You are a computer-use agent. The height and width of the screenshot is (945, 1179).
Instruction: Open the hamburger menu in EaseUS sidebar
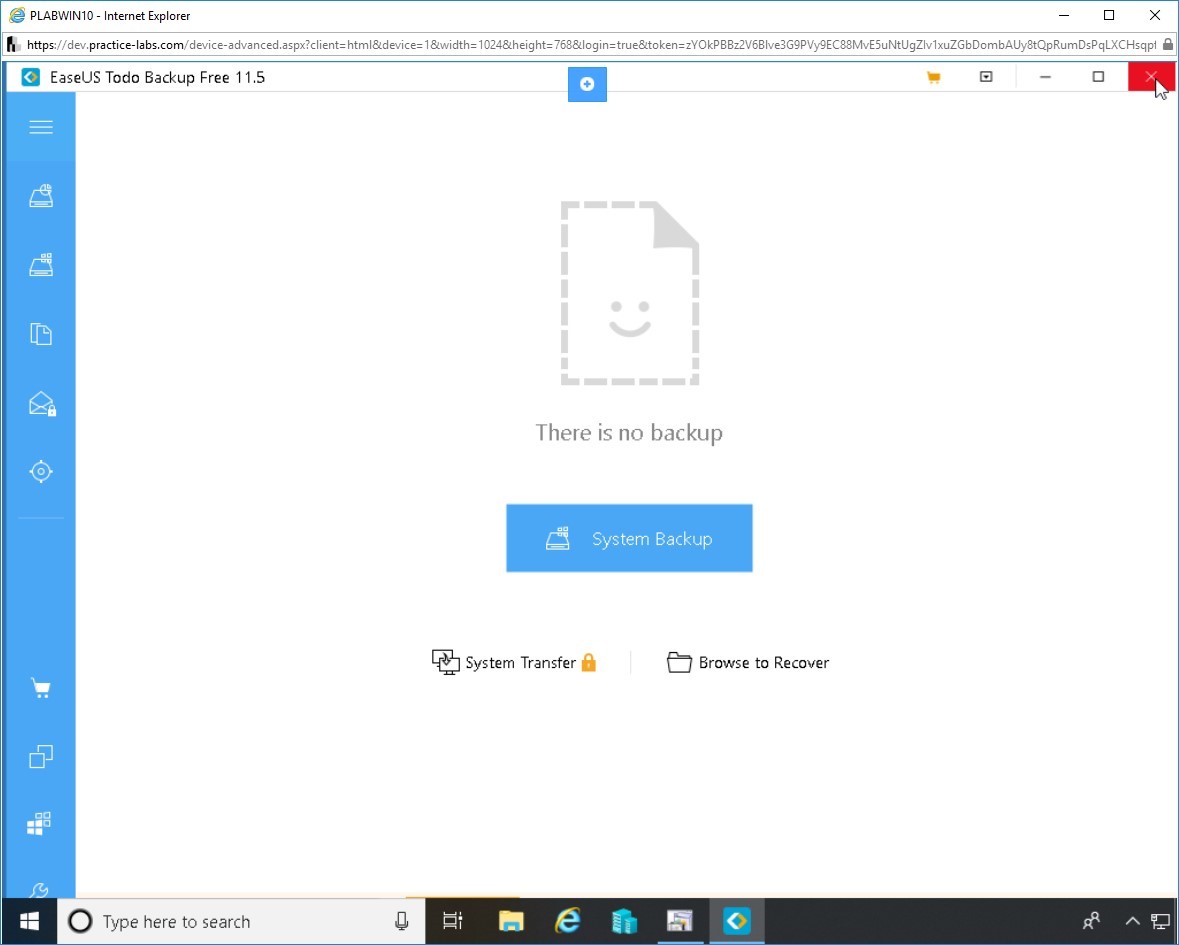pos(41,127)
